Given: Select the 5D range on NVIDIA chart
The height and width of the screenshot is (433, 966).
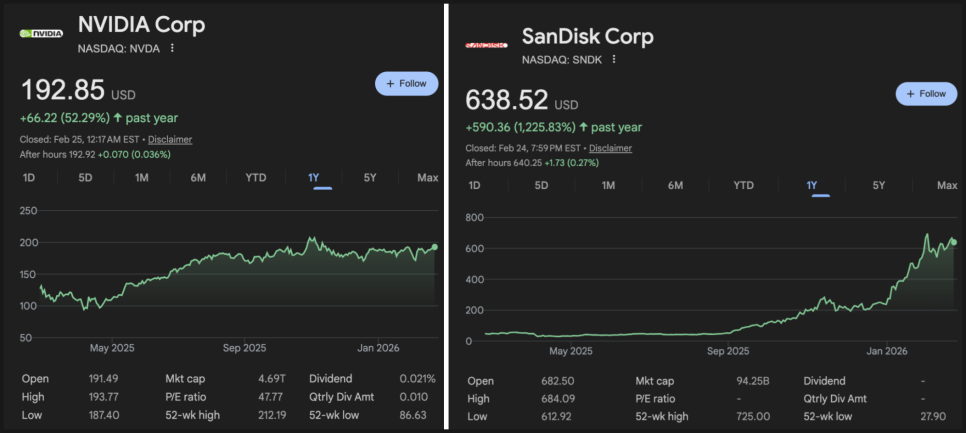Looking at the screenshot, I should point(86,178).
